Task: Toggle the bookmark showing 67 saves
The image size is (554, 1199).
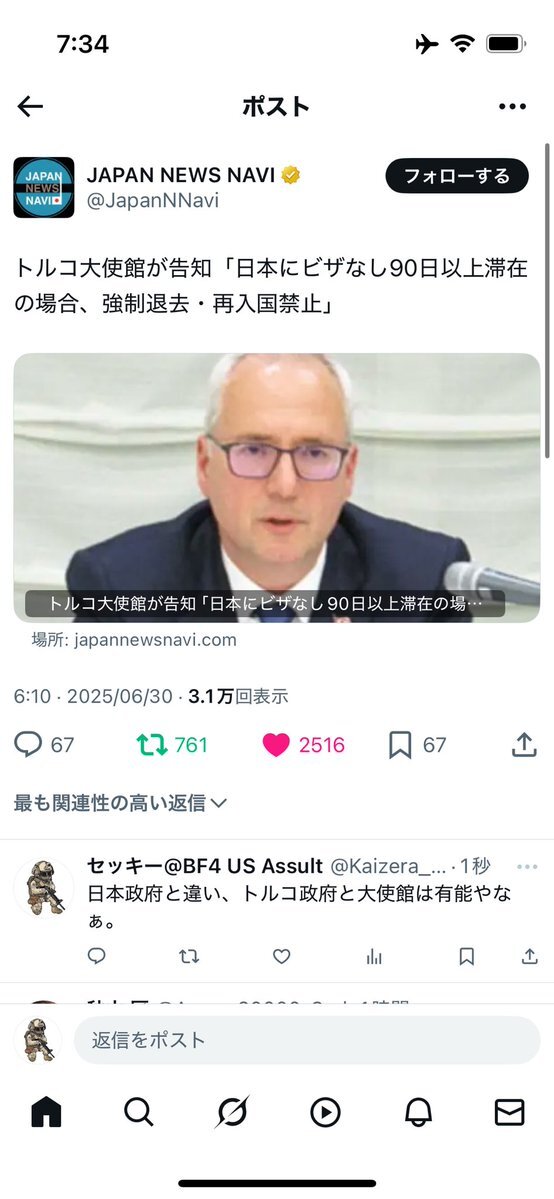Action: tap(417, 744)
